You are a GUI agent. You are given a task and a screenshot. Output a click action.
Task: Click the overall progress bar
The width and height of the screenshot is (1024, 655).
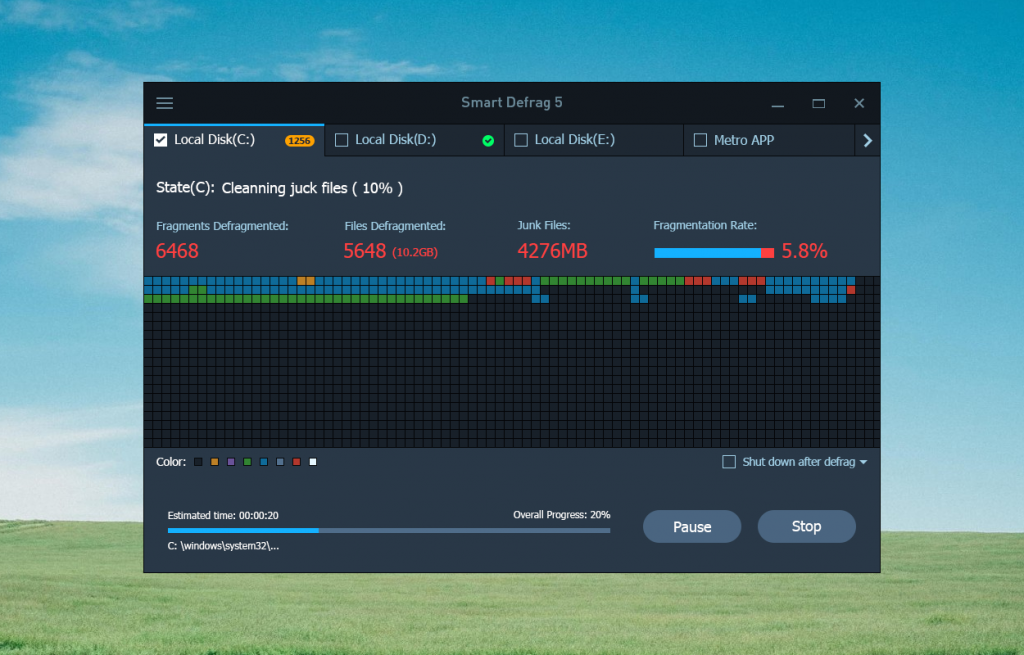coord(389,530)
